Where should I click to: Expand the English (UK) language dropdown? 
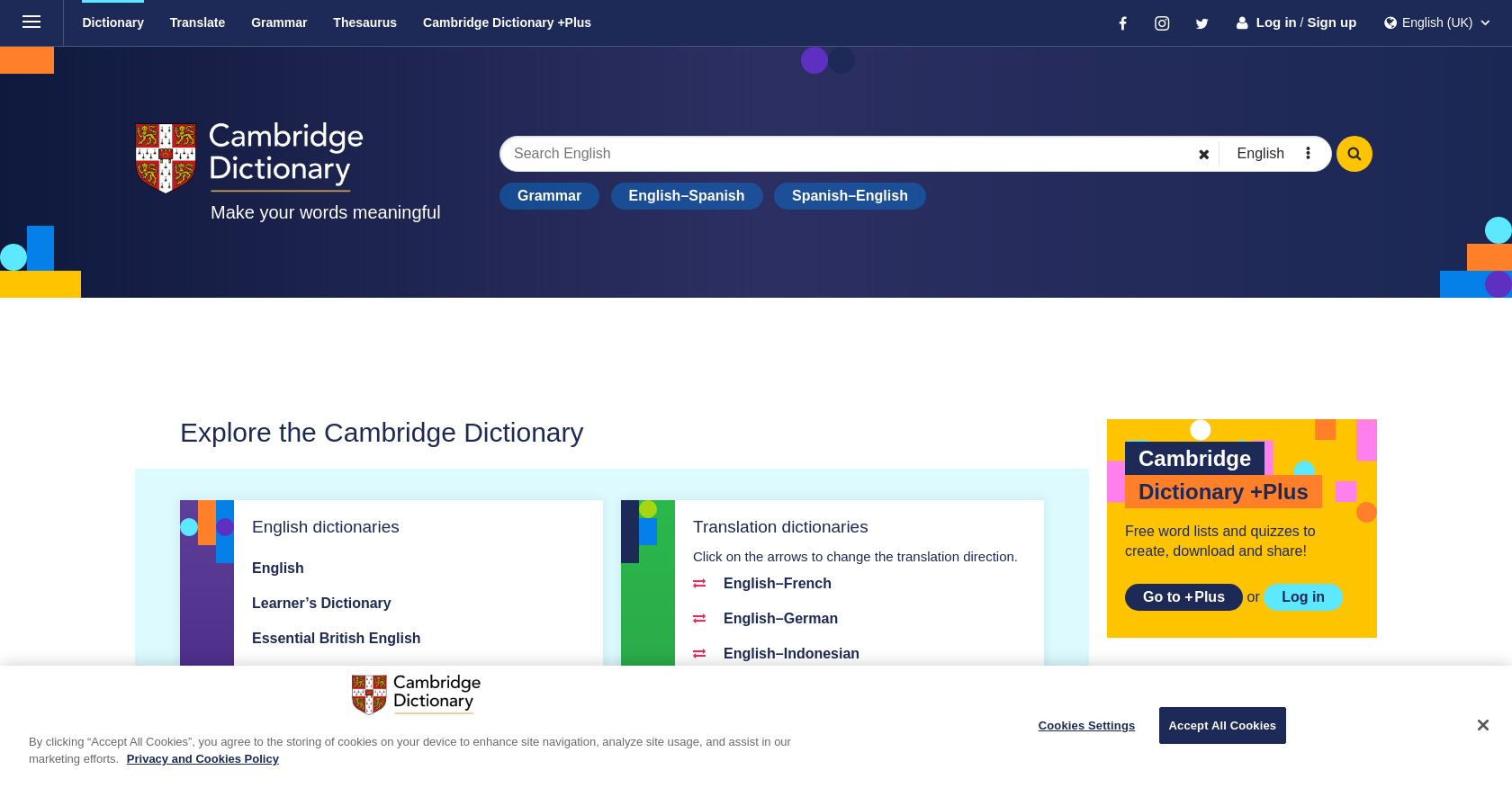pos(1437,22)
